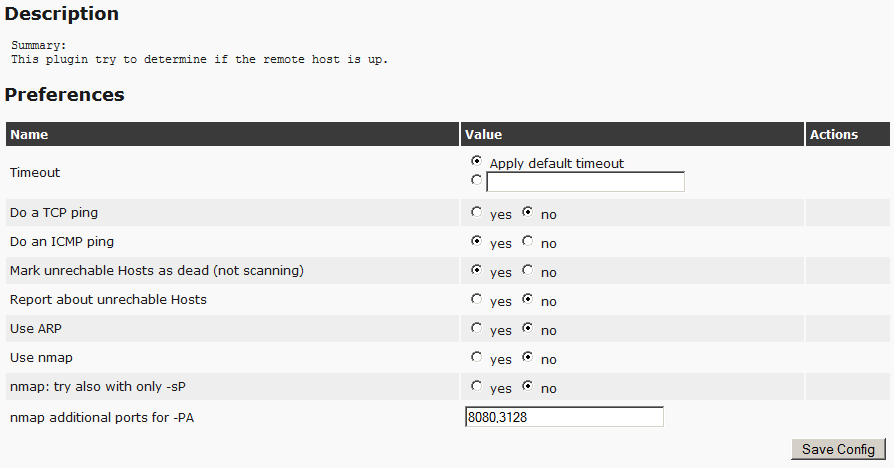
Task: Select the custom timeout radio button
Action: click(476, 180)
